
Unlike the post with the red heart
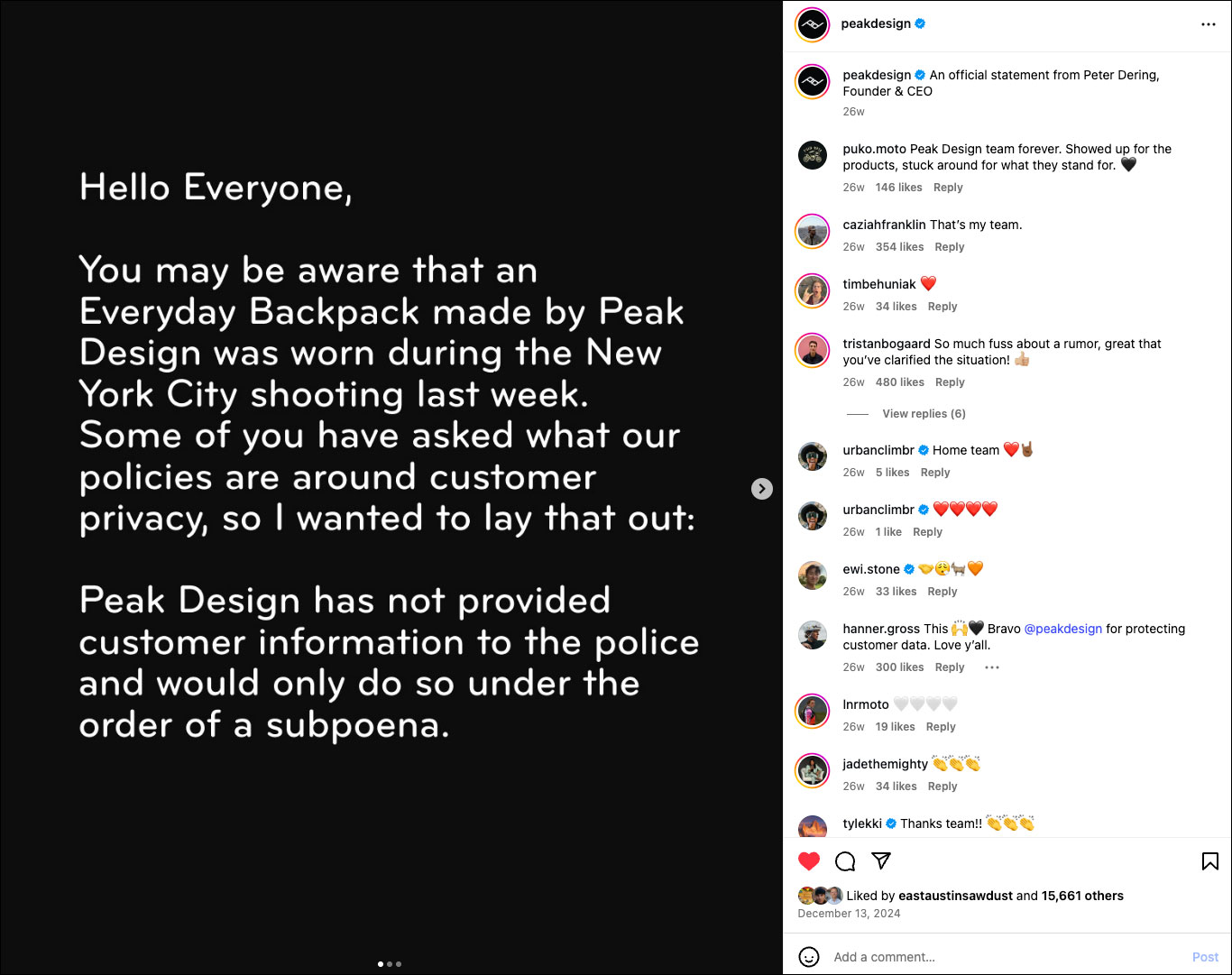coord(809,861)
